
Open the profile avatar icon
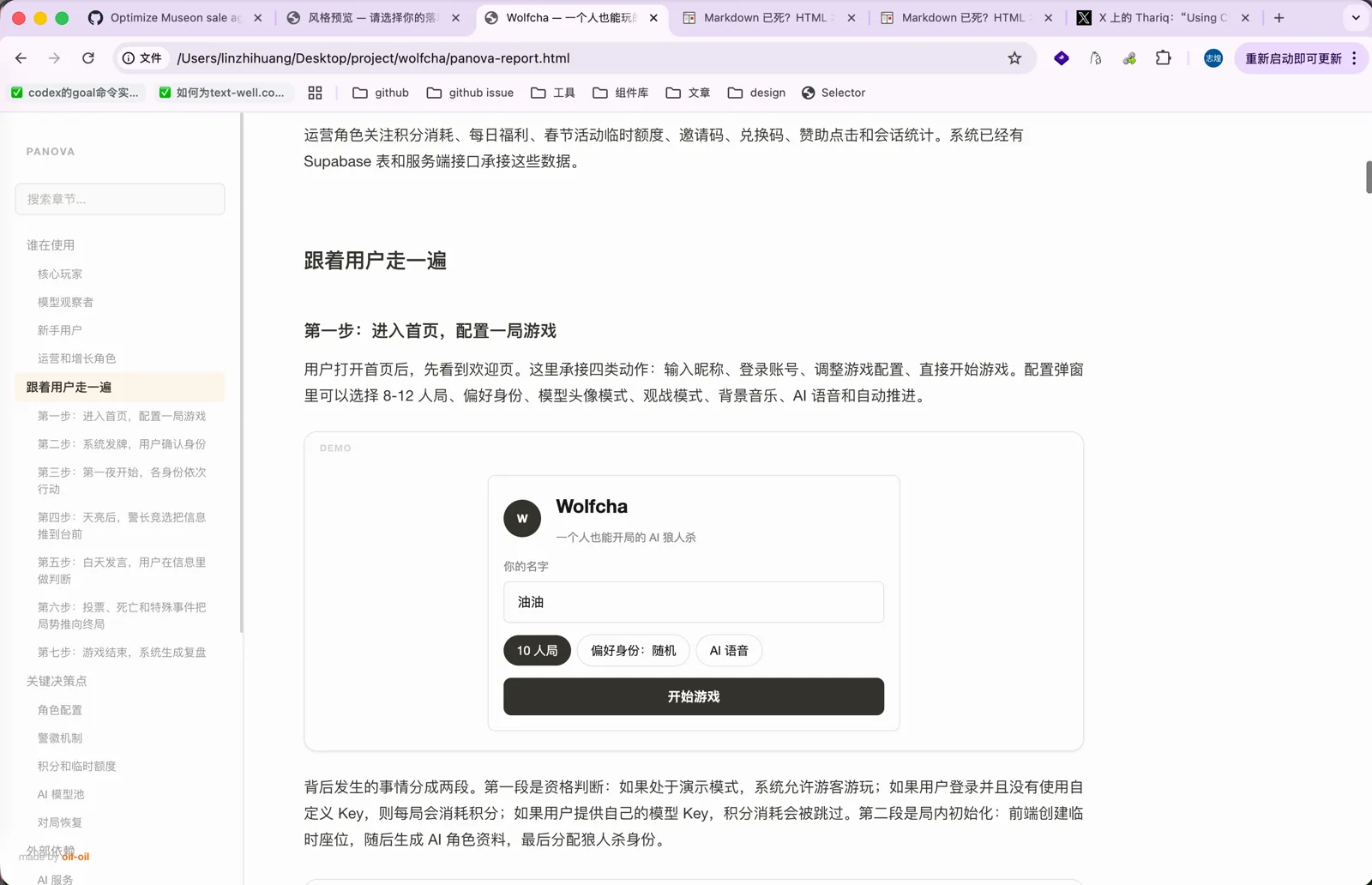pyautogui.click(x=1213, y=58)
